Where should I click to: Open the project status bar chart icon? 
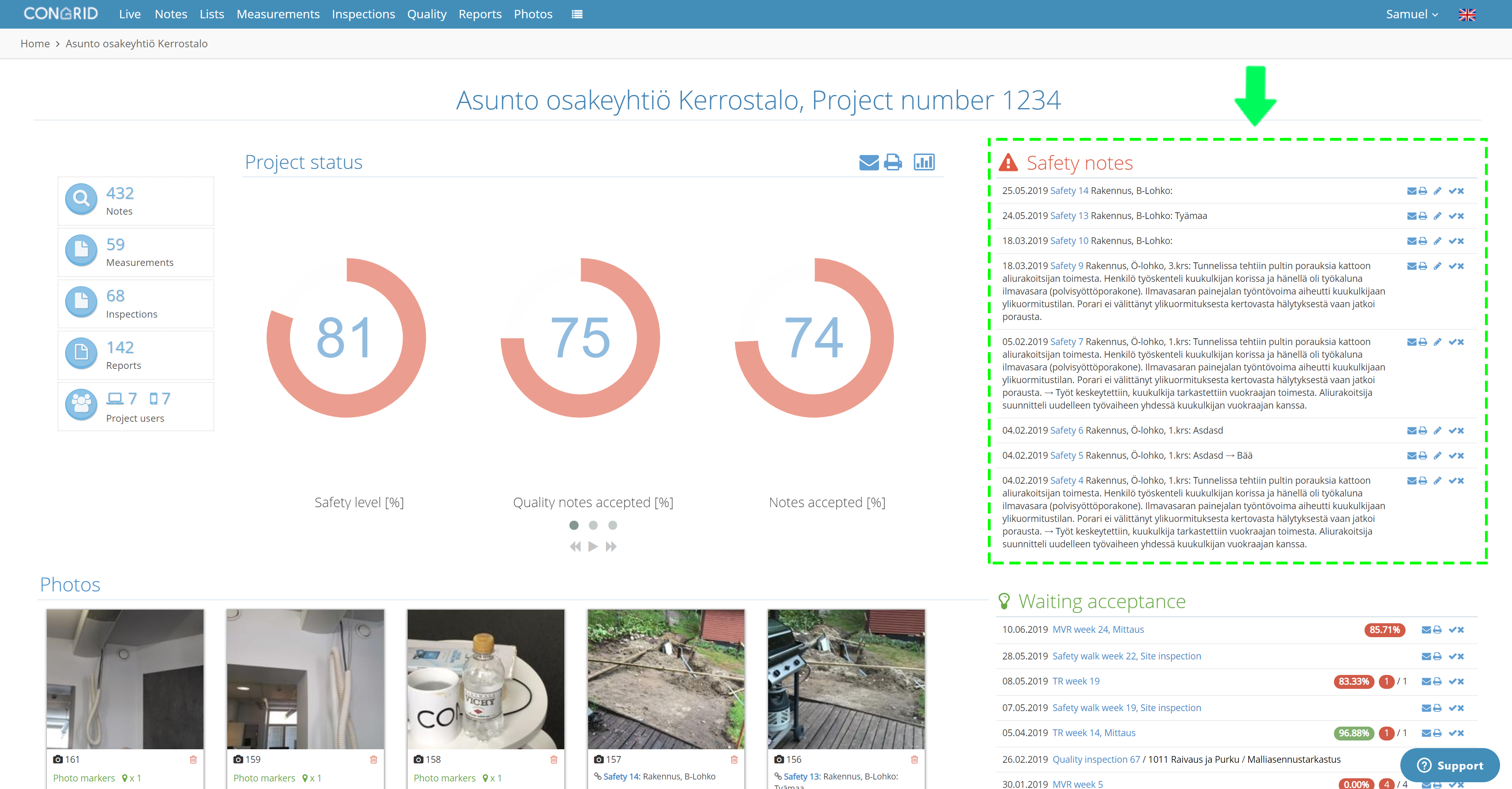click(924, 162)
